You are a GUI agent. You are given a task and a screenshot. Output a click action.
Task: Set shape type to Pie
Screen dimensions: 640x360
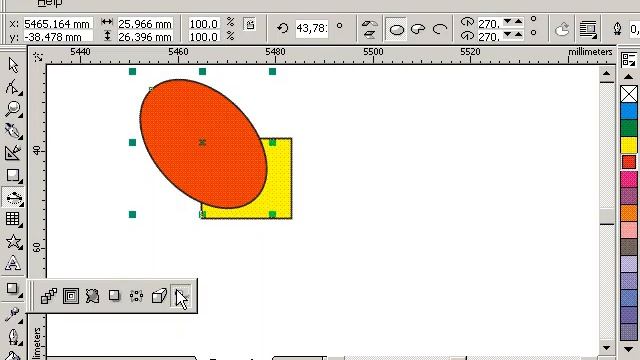click(x=418, y=29)
